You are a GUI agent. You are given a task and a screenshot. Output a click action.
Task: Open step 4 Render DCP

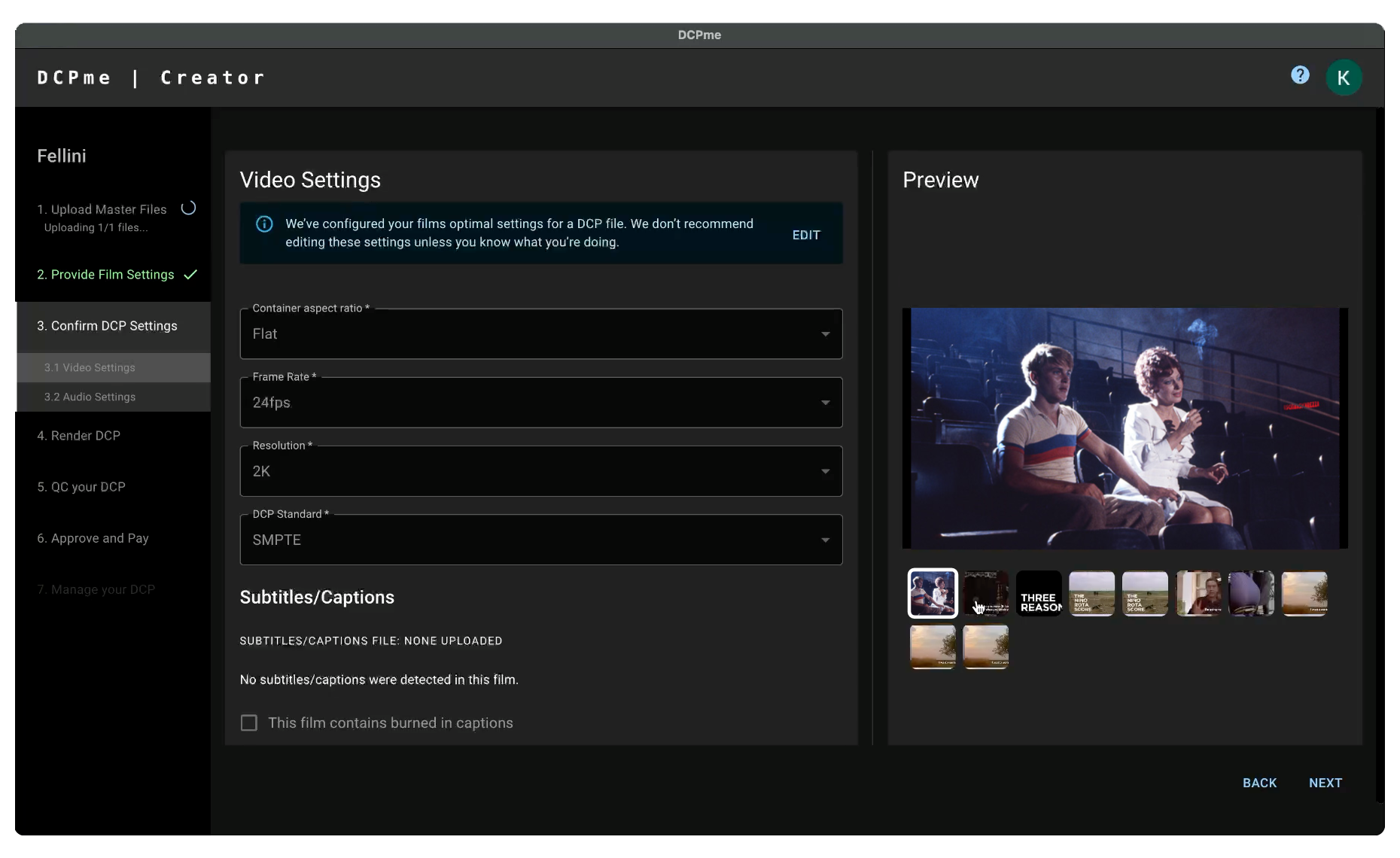tap(79, 436)
